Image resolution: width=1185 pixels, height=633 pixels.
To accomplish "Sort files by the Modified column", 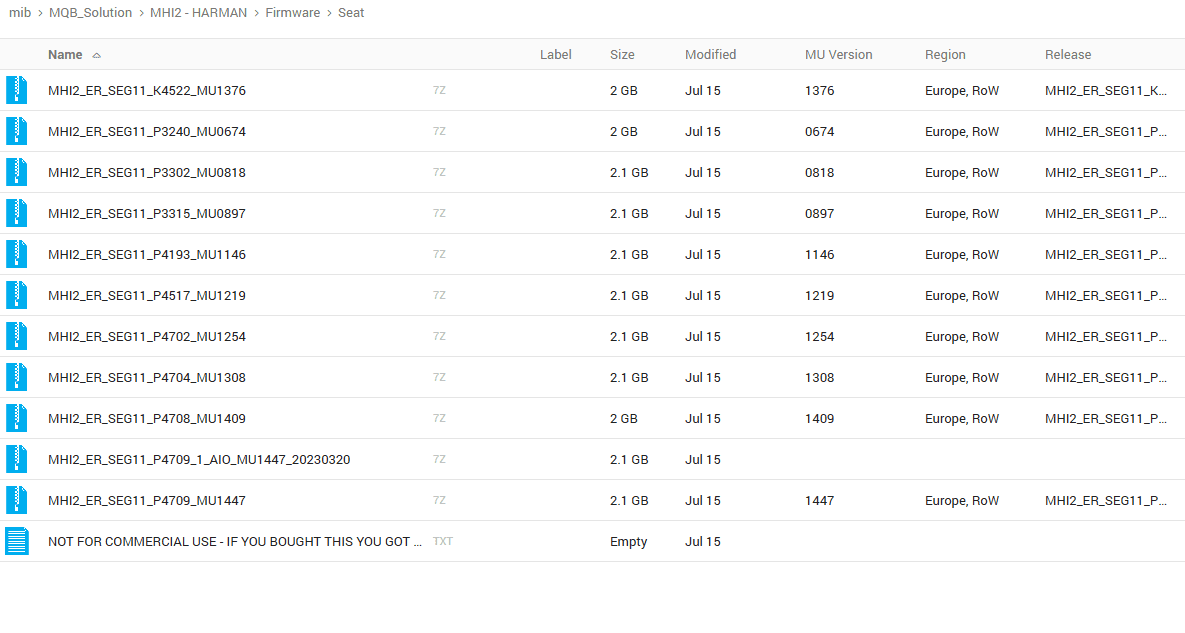I will (x=710, y=54).
